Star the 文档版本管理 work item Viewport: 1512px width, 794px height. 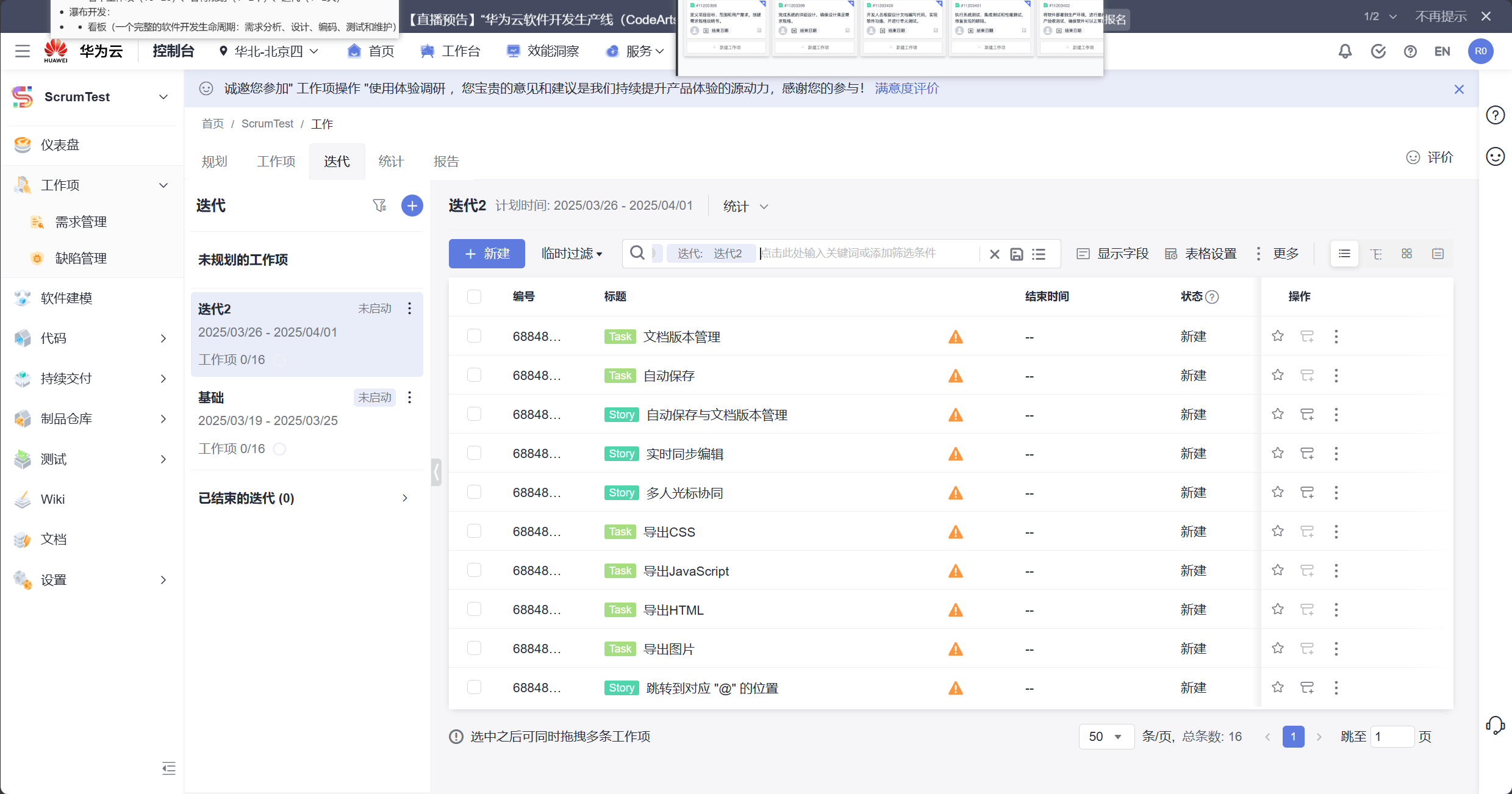click(x=1278, y=336)
